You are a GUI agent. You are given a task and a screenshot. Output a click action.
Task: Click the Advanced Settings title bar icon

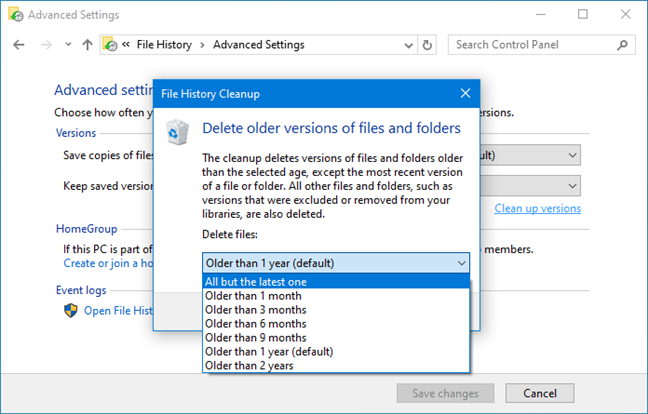(15, 14)
